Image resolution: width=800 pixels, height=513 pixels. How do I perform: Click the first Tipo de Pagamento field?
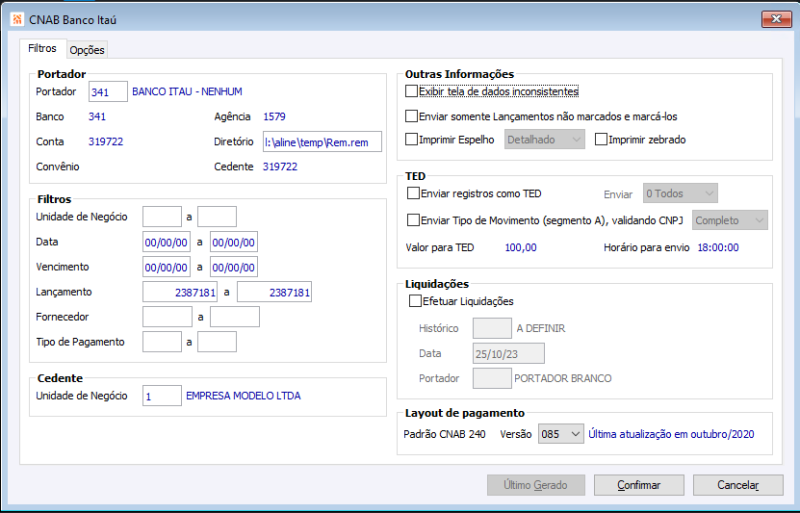[x=162, y=342]
